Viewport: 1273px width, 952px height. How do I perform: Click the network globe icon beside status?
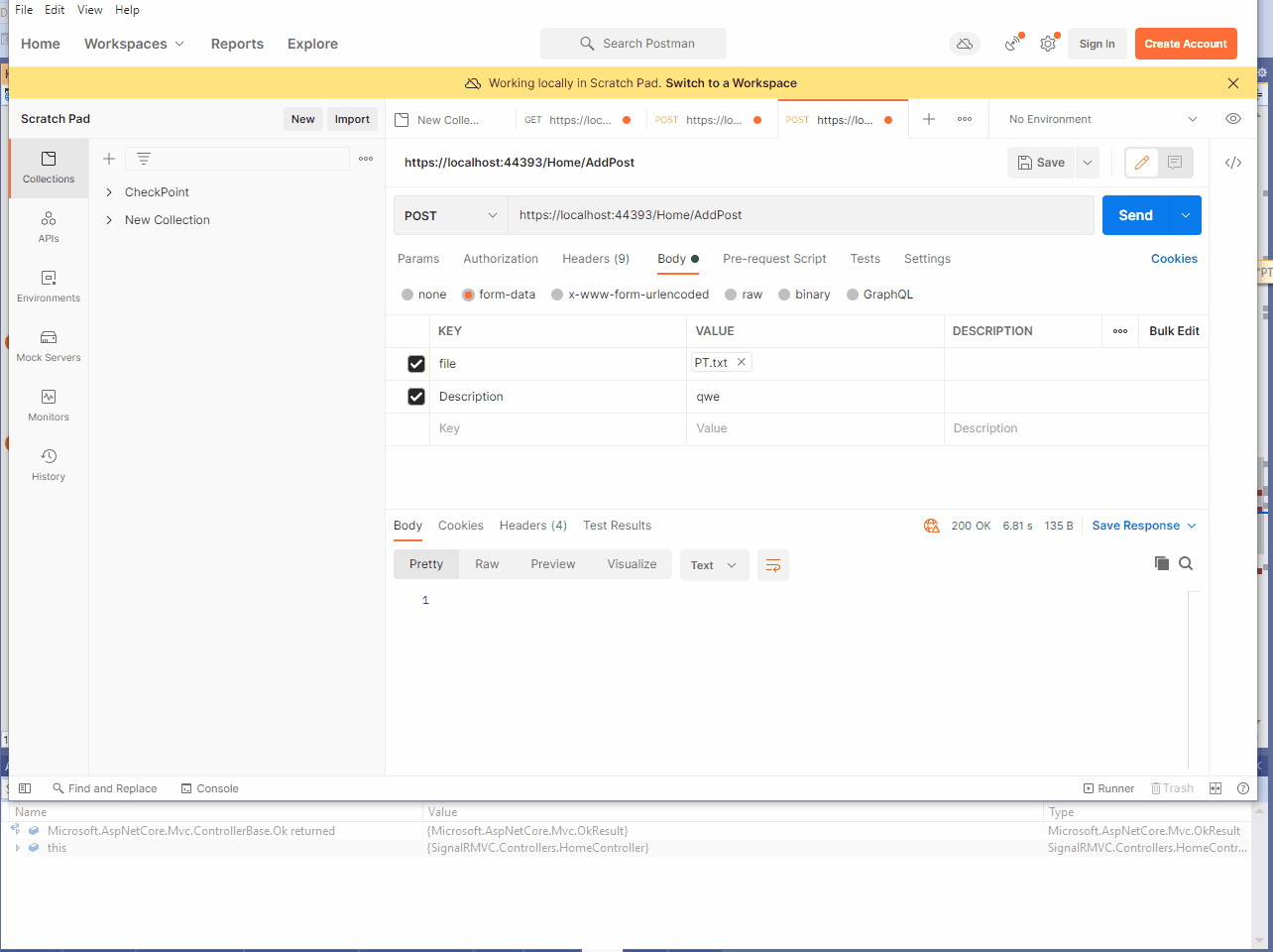(x=932, y=526)
